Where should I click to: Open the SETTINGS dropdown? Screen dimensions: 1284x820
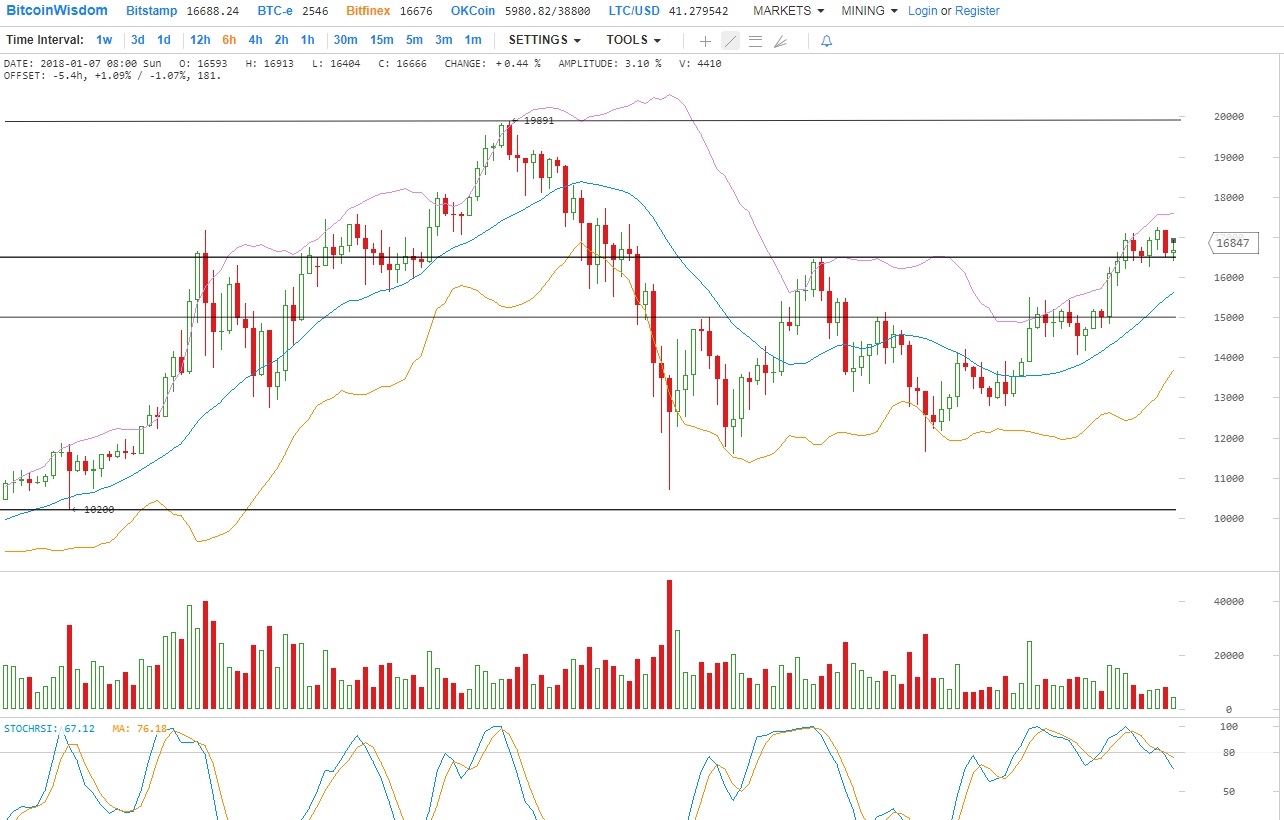click(x=544, y=40)
